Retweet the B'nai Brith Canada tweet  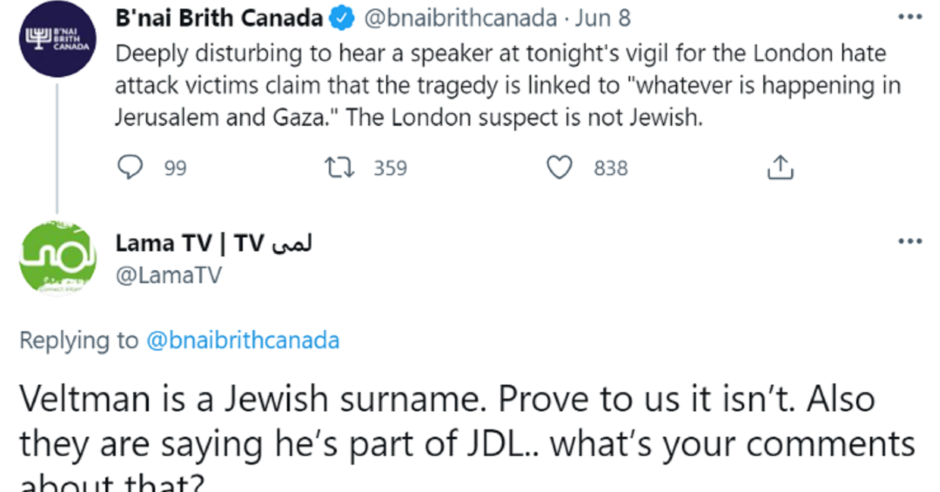point(339,168)
